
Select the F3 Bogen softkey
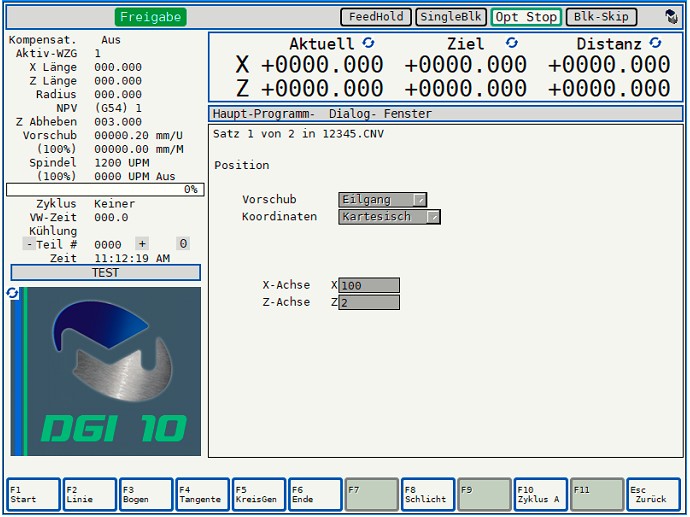[146, 495]
